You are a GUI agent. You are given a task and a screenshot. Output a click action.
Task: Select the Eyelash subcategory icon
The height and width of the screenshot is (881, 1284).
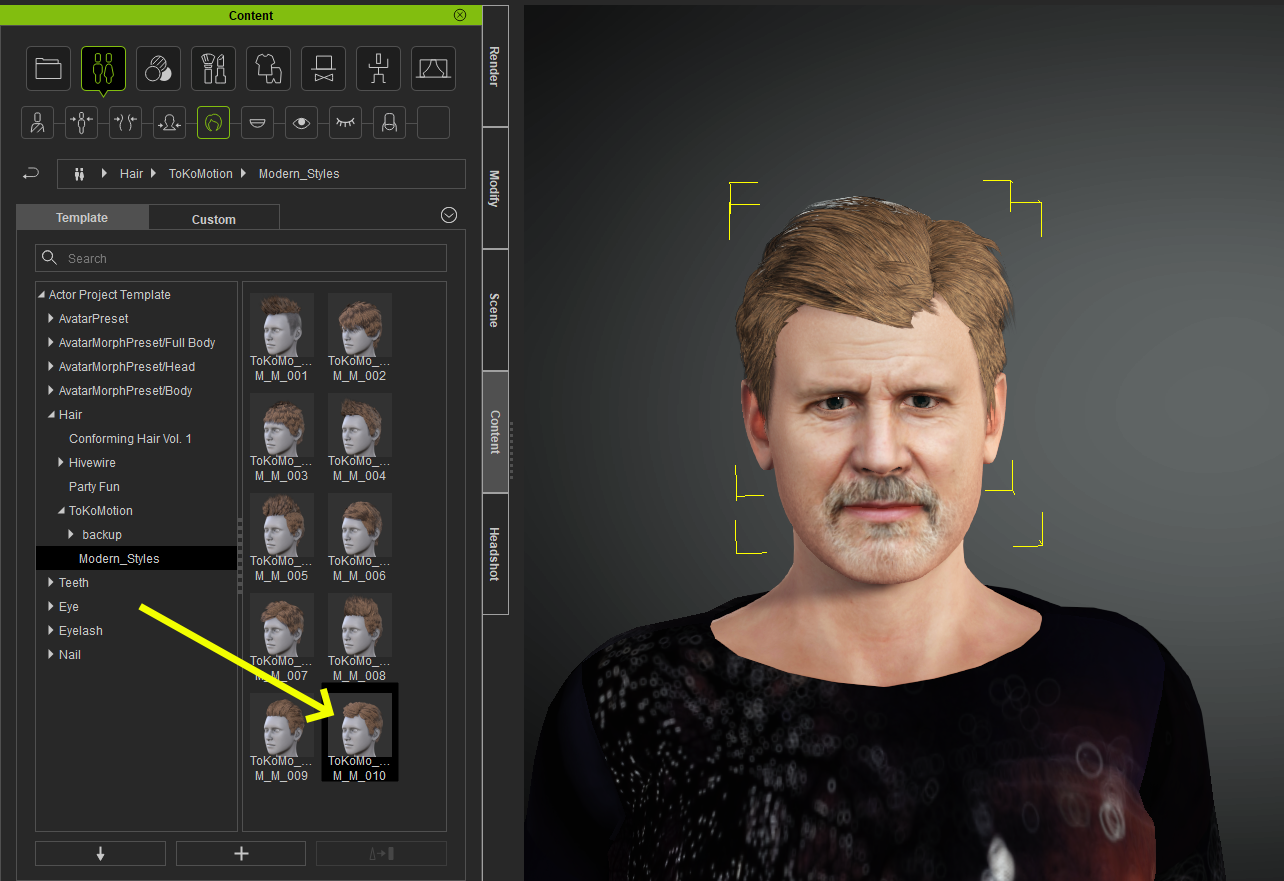pyautogui.click(x=345, y=123)
